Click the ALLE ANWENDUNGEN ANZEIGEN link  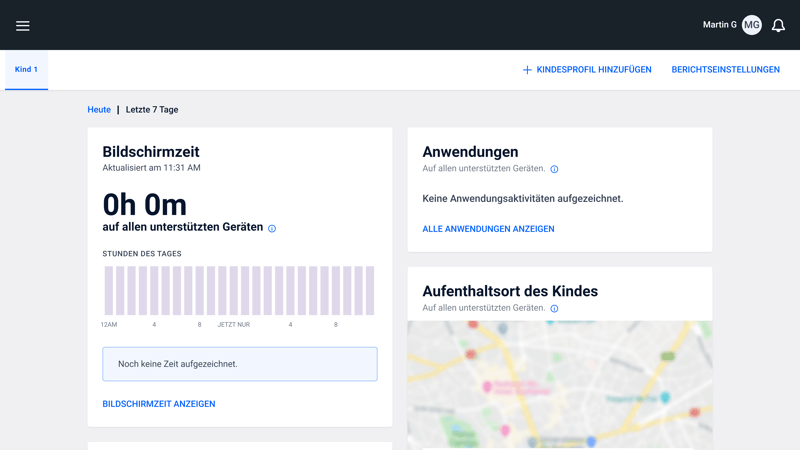tap(488, 229)
